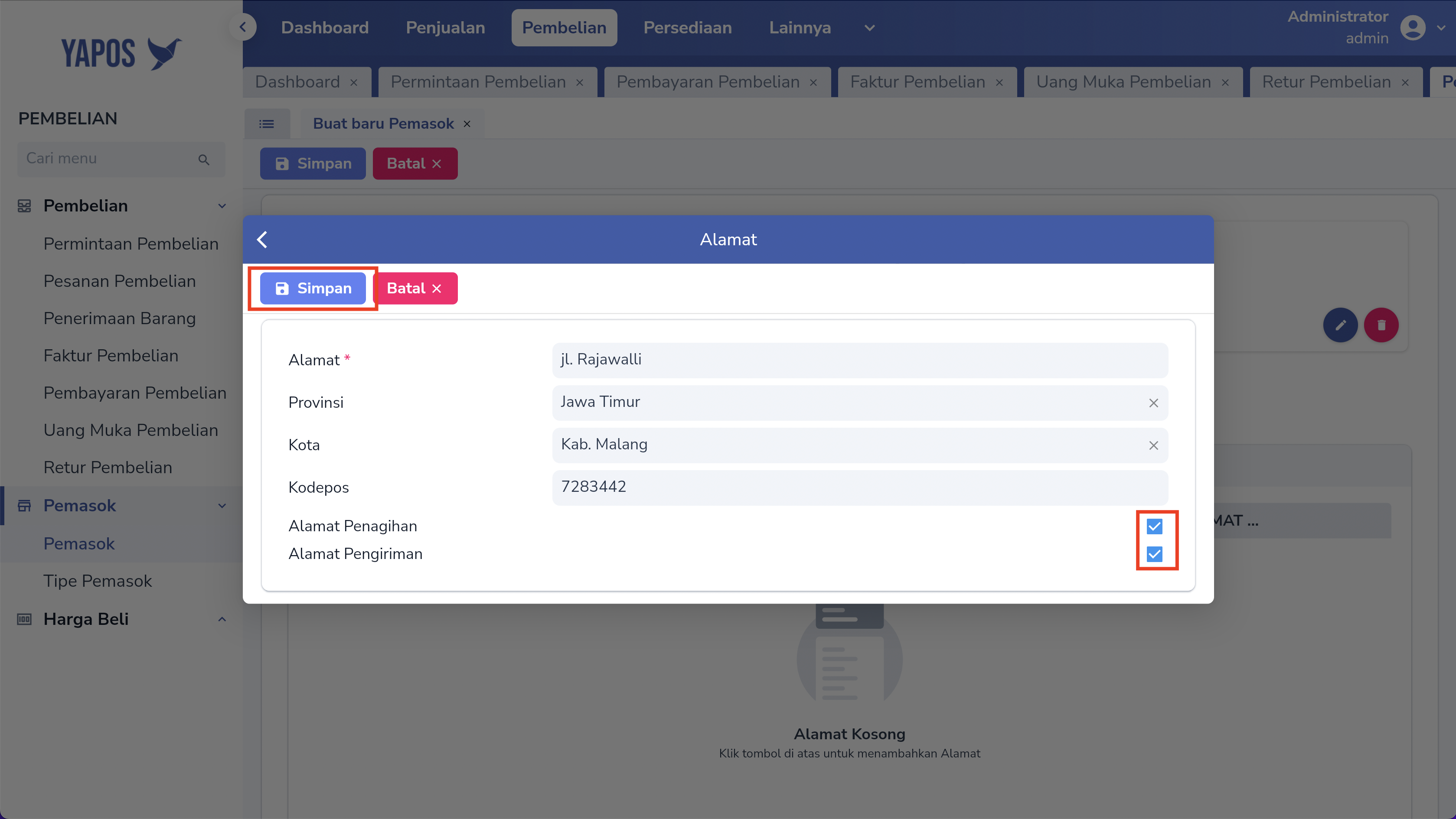Toggle the Alamat Pengiriman checkbox
1456x819 pixels.
1155,554
